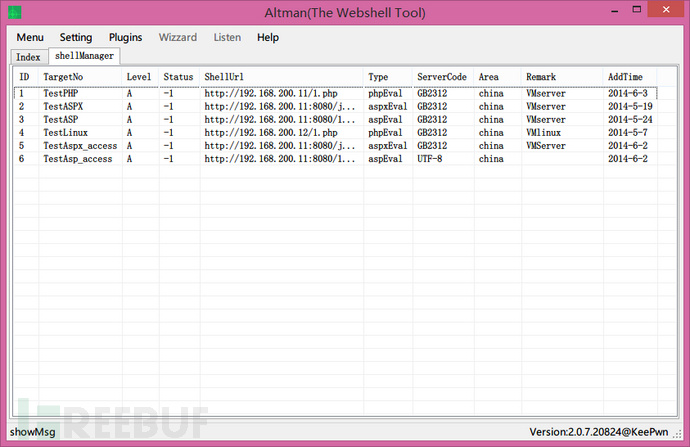
Task: Click the aspxEval type in TestASPX row
Action: pos(388,106)
